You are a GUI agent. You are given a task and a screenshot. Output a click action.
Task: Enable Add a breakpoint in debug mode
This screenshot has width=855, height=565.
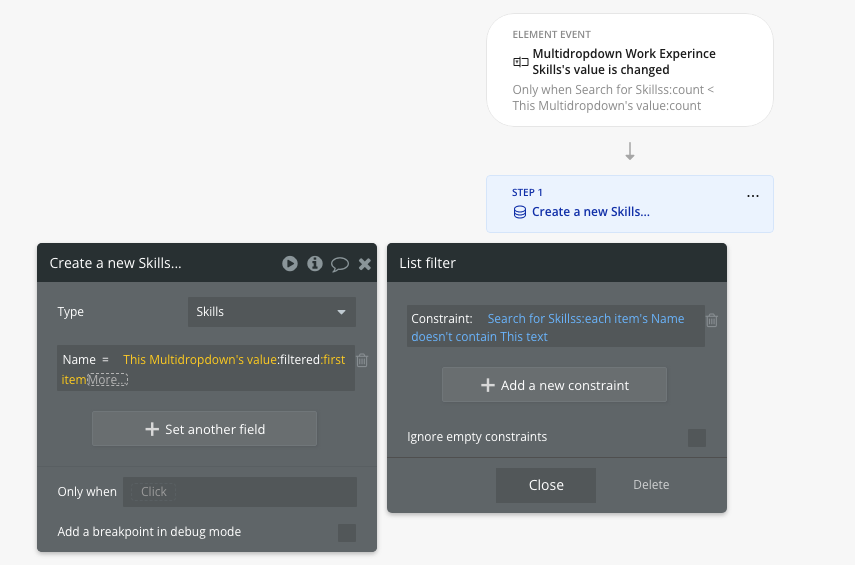click(x=347, y=532)
